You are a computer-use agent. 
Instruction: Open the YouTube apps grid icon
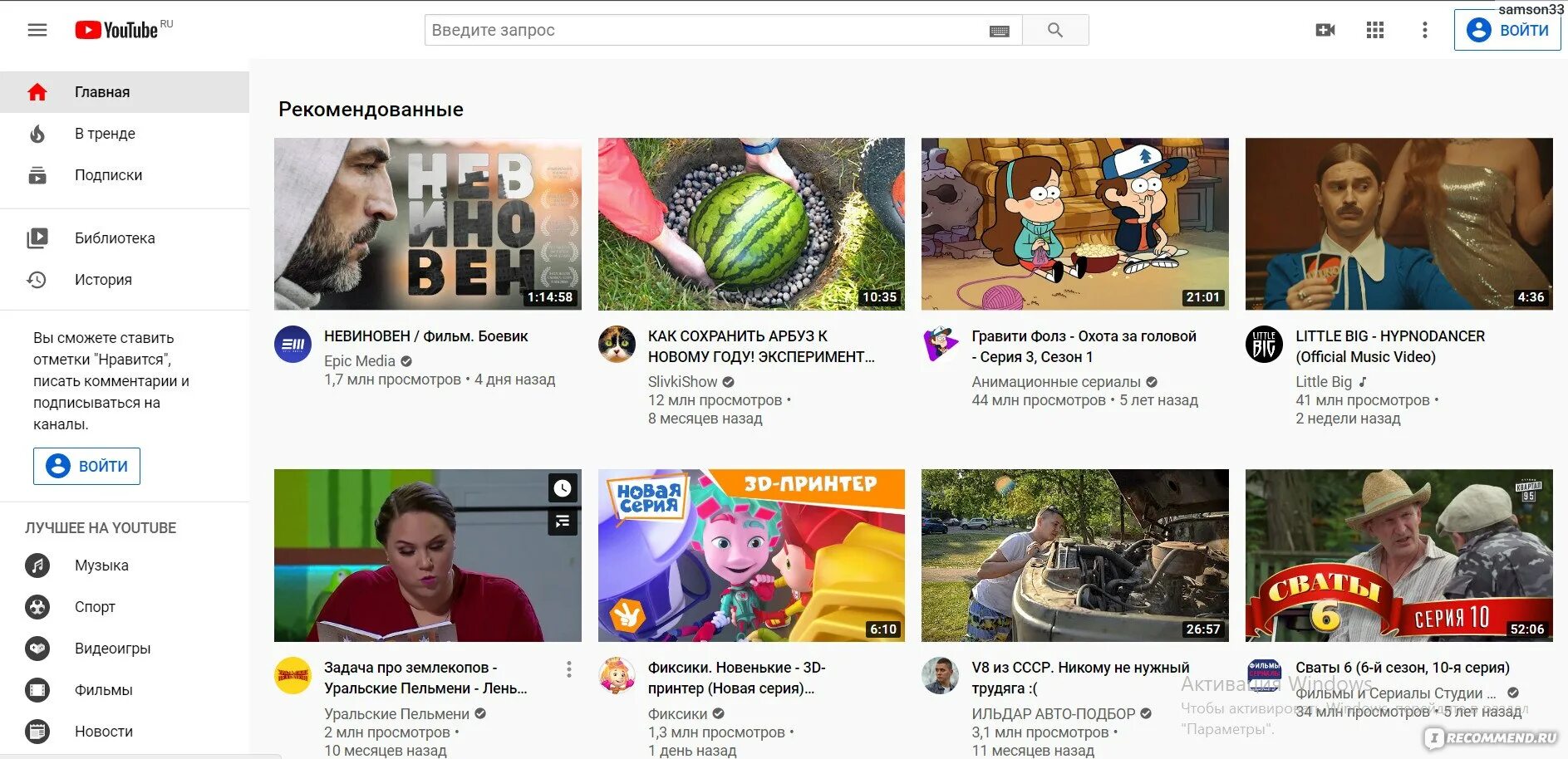coord(1375,30)
